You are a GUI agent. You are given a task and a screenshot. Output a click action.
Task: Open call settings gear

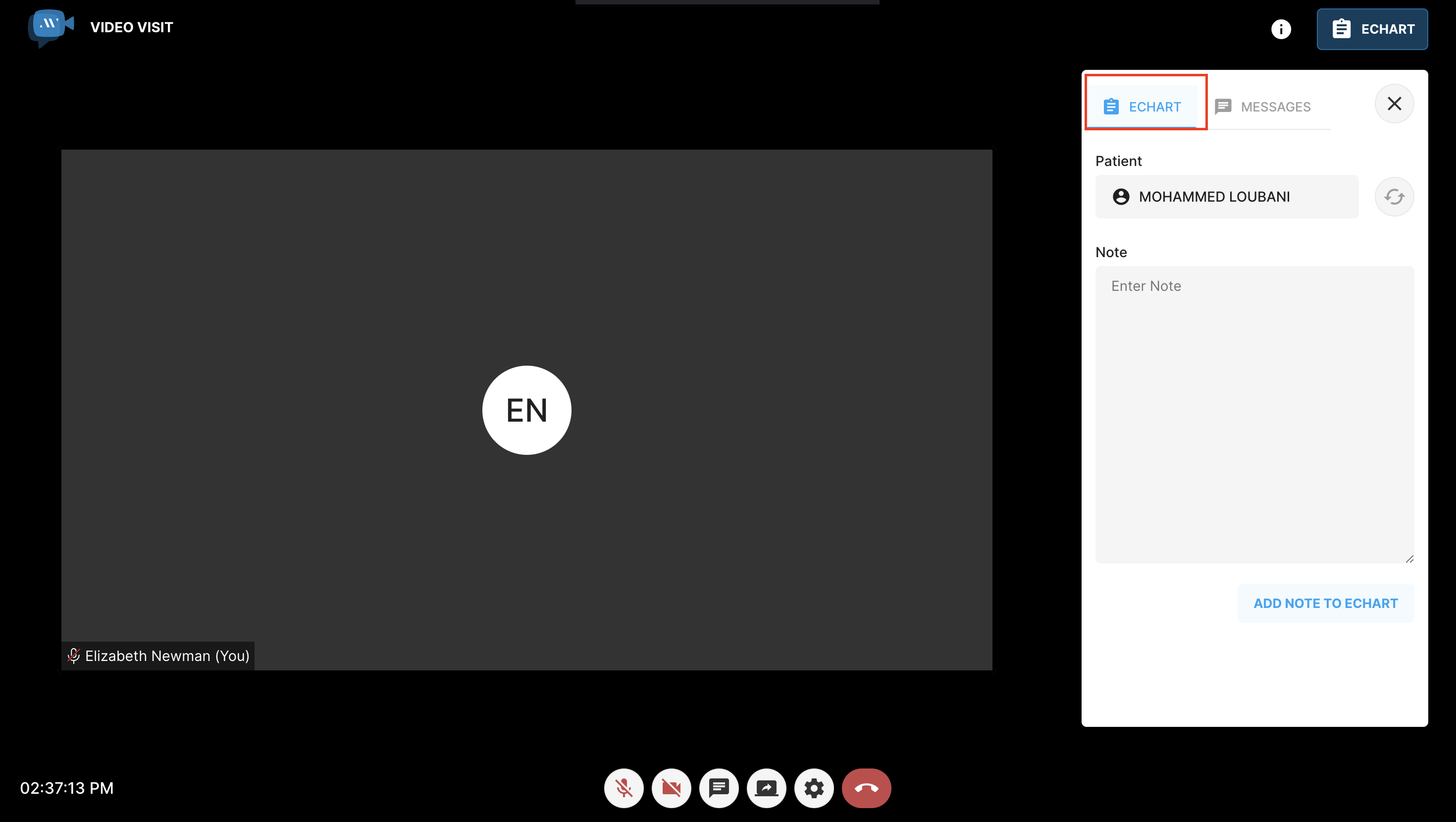coord(813,787)
